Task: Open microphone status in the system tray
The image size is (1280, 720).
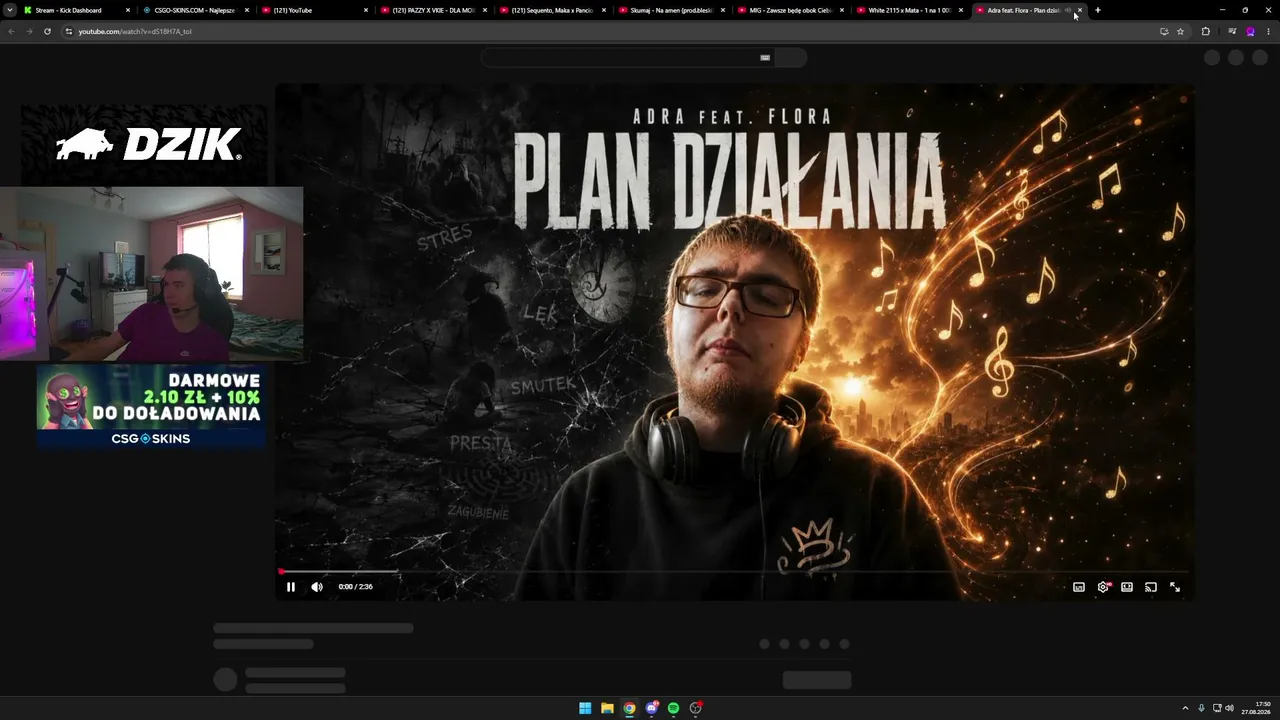Action: [1201, 708]
